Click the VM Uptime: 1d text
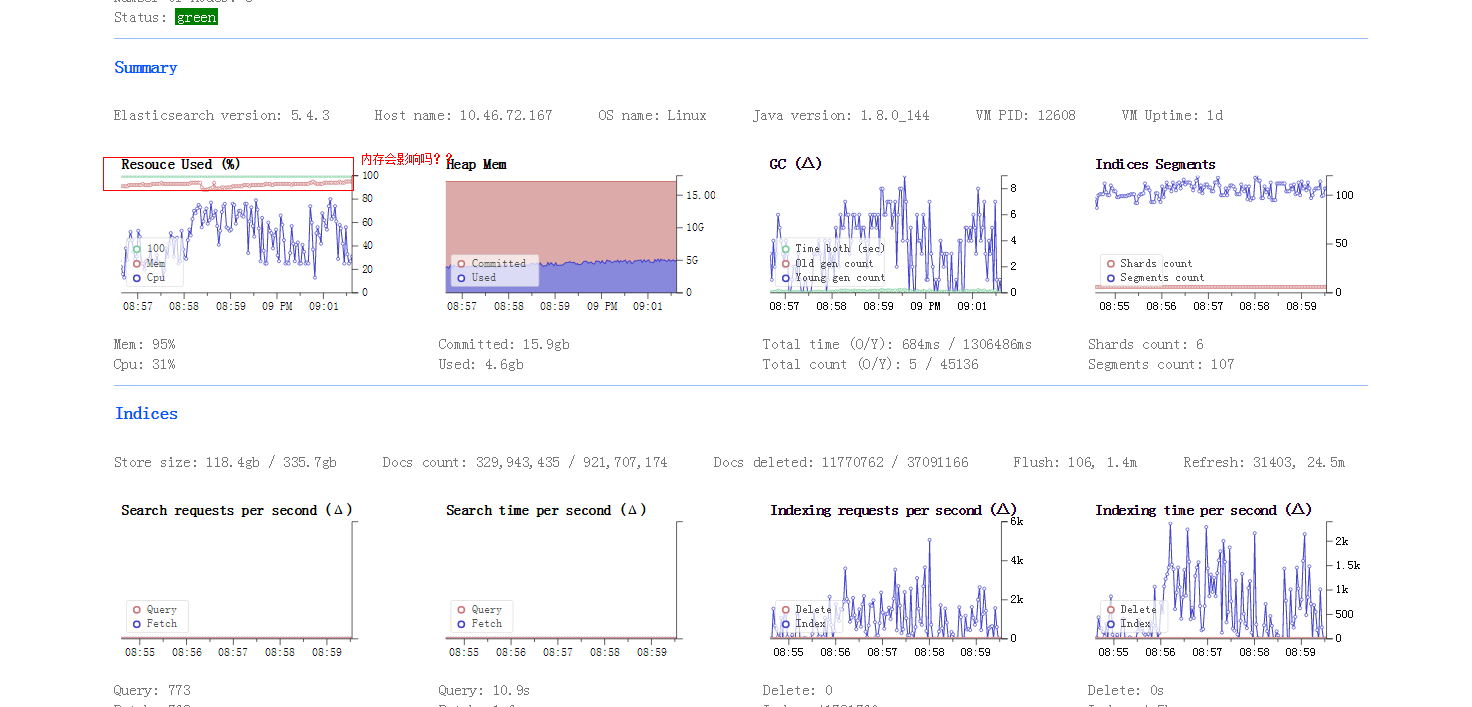The height and width of the screenshot is (707, 1472). (x=1172, y=116)
